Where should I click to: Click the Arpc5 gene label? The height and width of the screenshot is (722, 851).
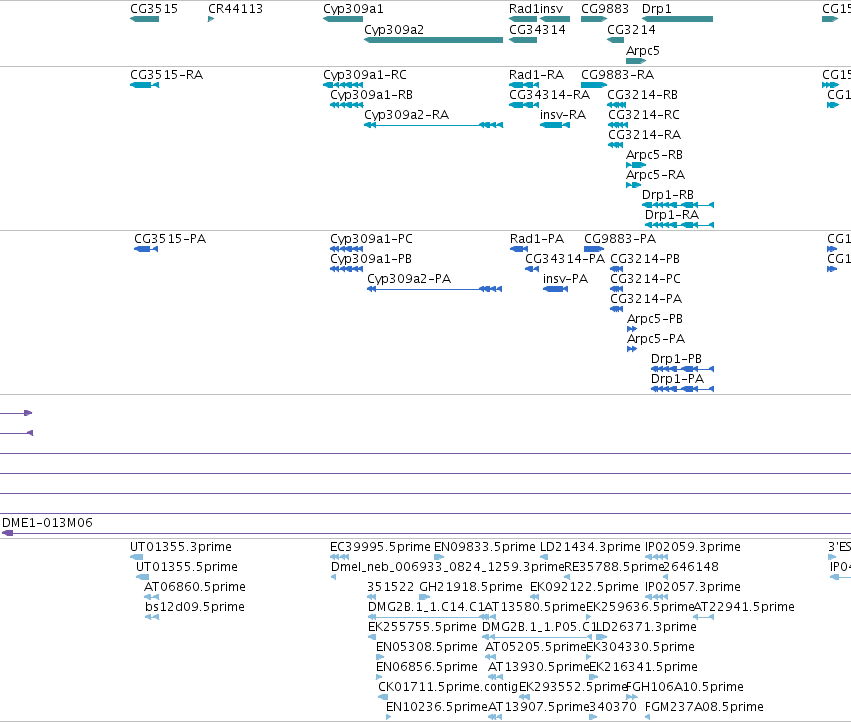pos(643,50)
